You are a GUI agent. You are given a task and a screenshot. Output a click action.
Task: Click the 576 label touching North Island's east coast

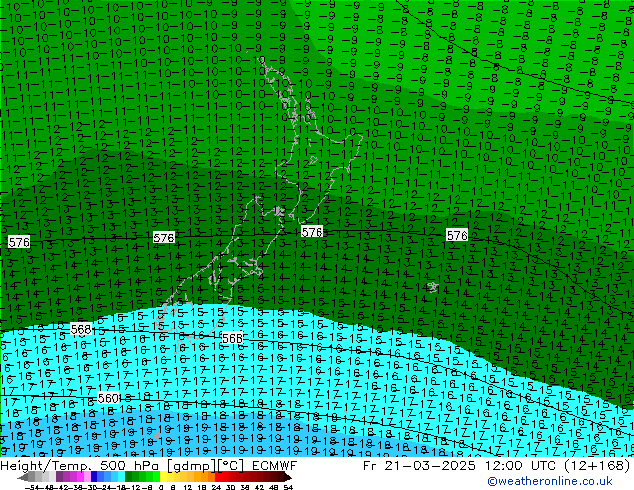tap(312, 232)
